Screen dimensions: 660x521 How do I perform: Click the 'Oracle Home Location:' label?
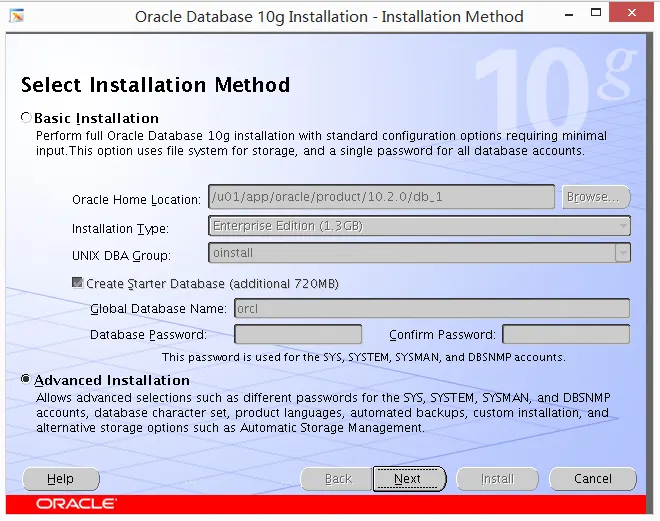pos(136,199)
